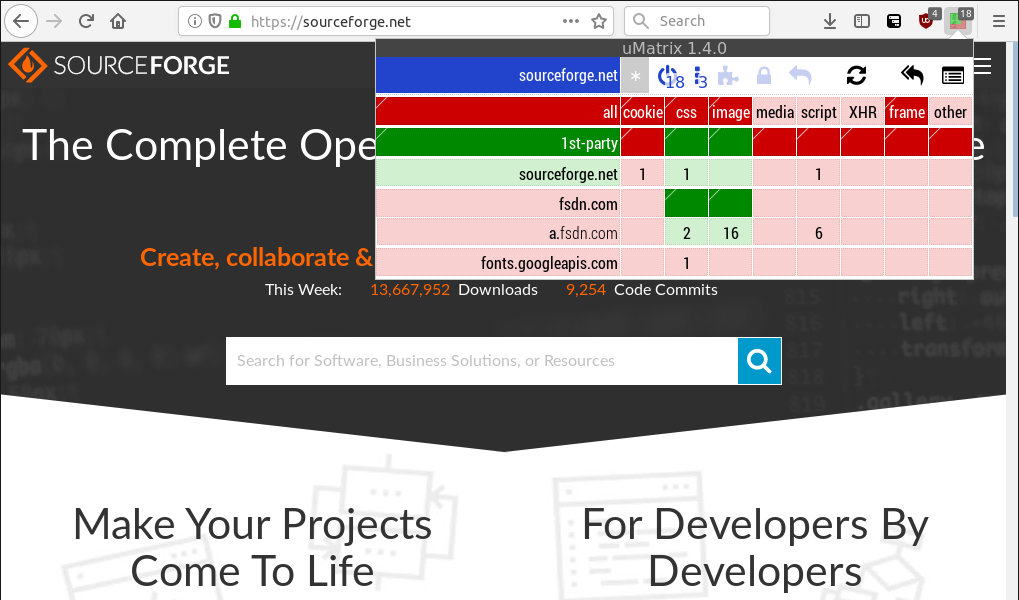Toggle the css cell for fonts.googleapis.com
The height and width of the screenshot is (600, 1019).
(686, 263)
